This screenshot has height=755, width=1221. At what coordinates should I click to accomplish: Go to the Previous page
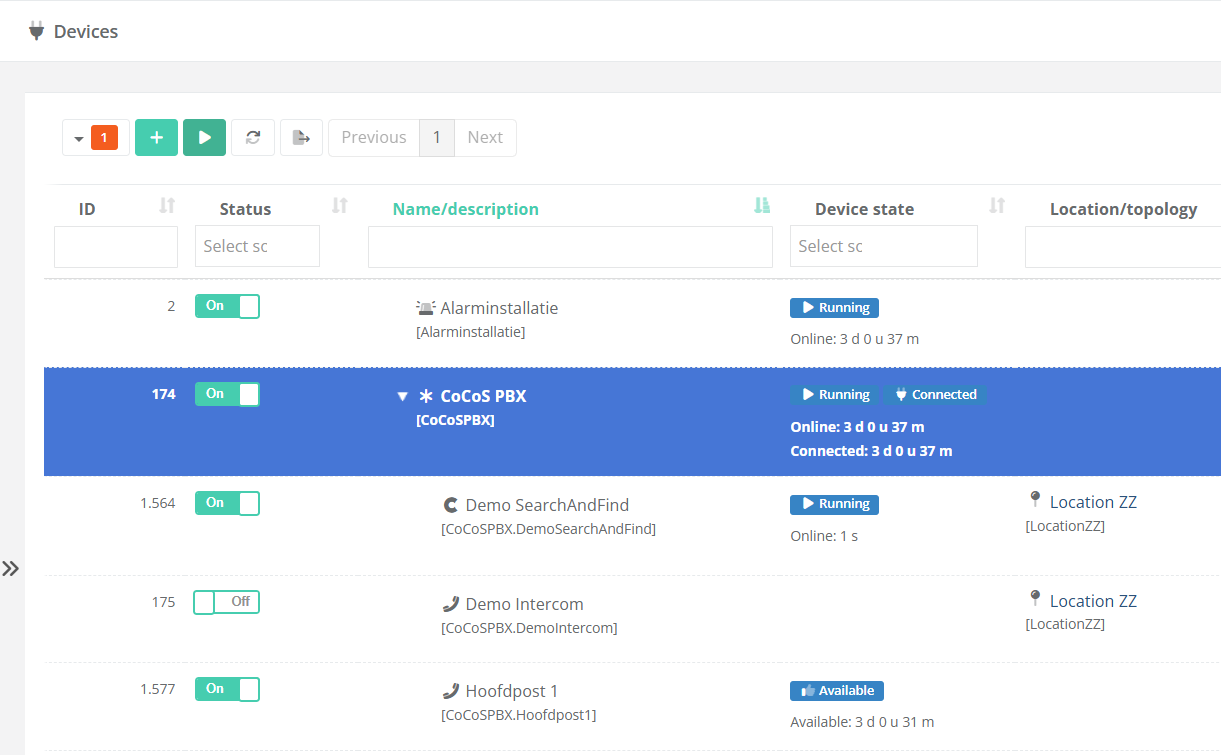tap(374, 137)
